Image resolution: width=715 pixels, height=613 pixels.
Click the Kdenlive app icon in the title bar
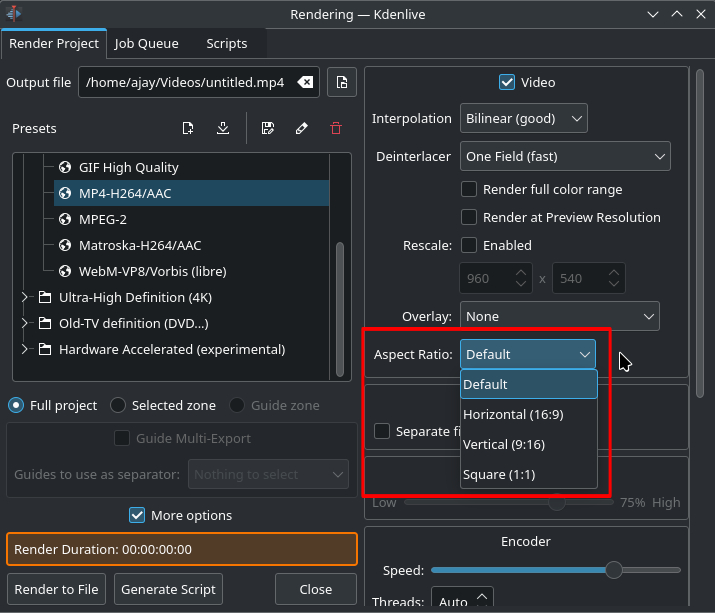pyautogui.click(x=14, y=14)
